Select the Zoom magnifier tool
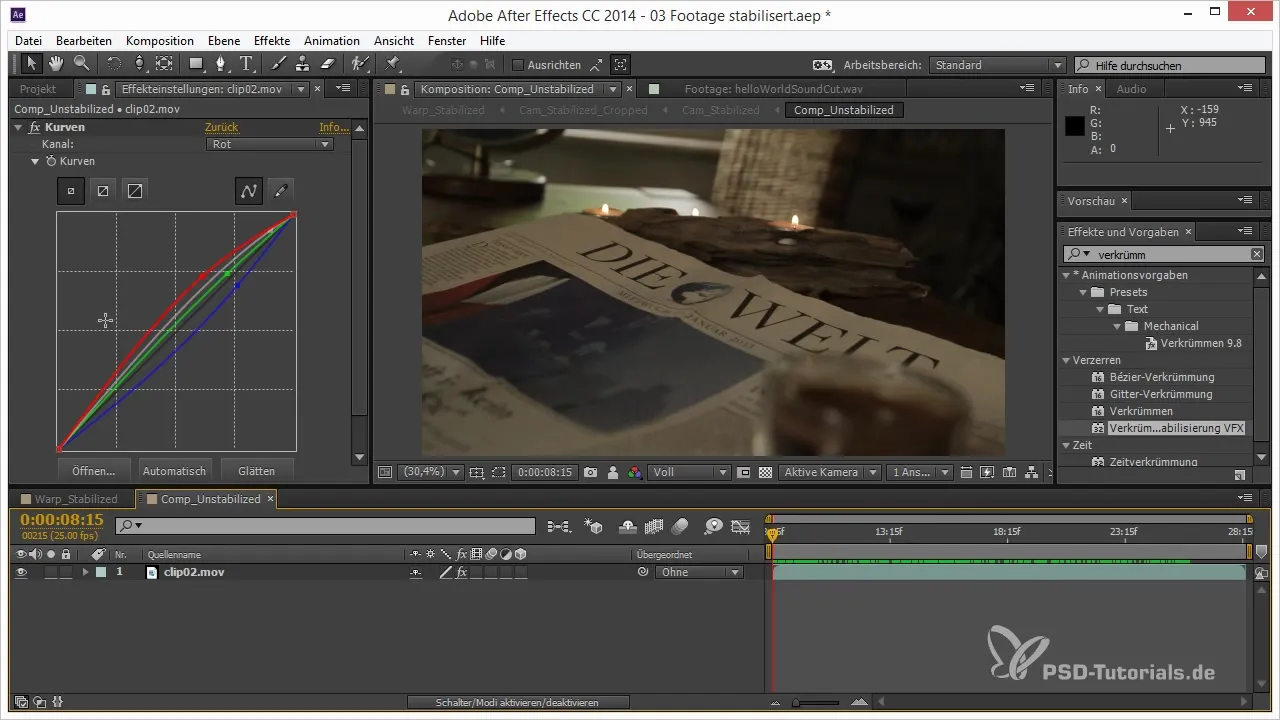1280x720 pixels. tap(81, 64)
